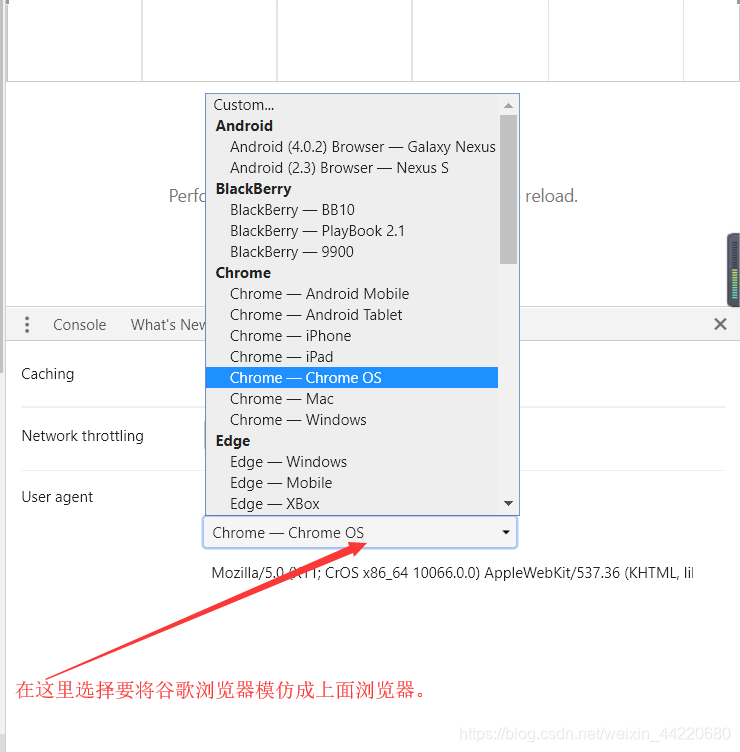Click the Android group header
This screenshot has height=752, width=740.
coord(244,126)
